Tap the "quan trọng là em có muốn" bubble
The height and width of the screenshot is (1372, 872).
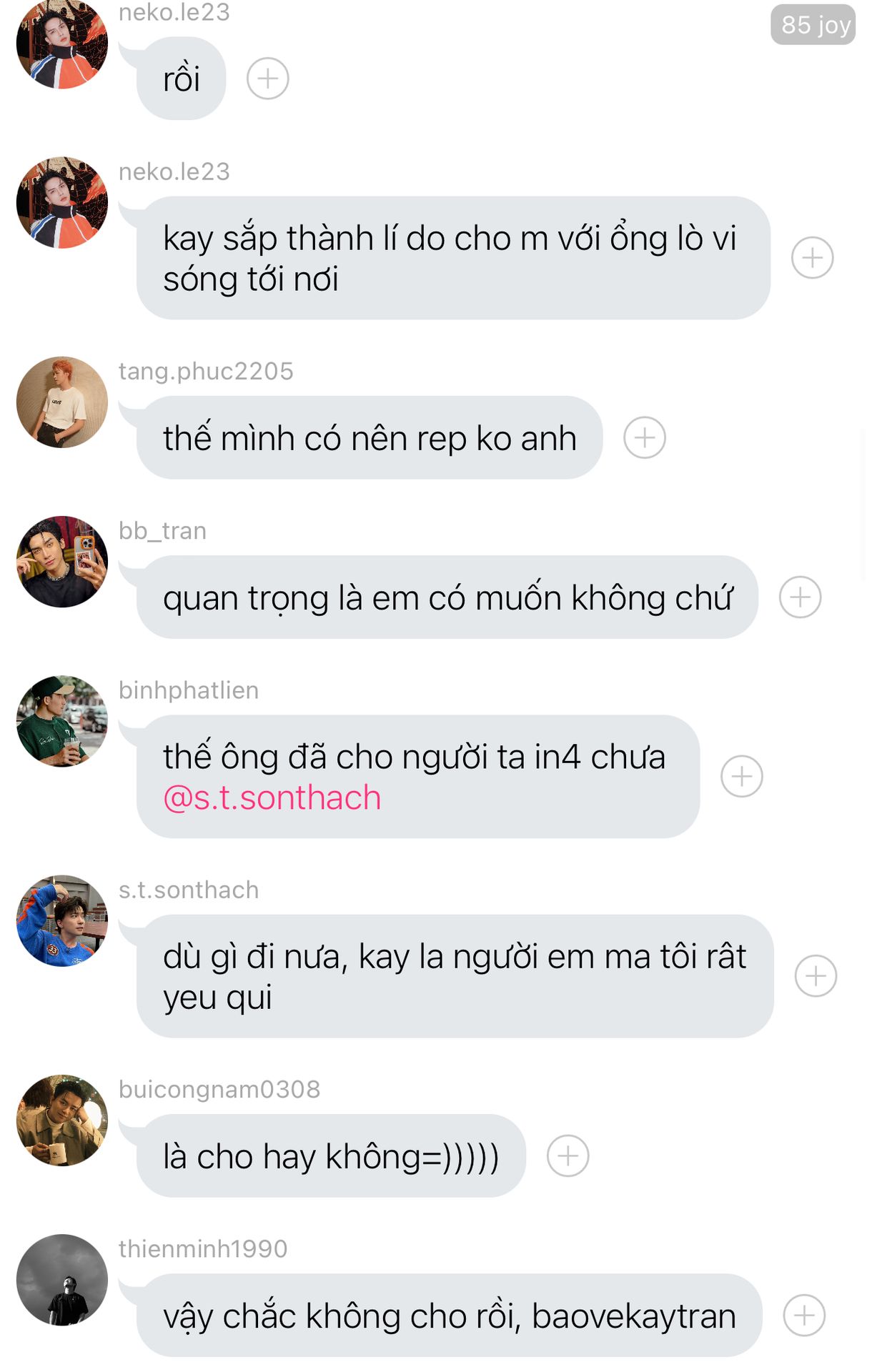447,597
